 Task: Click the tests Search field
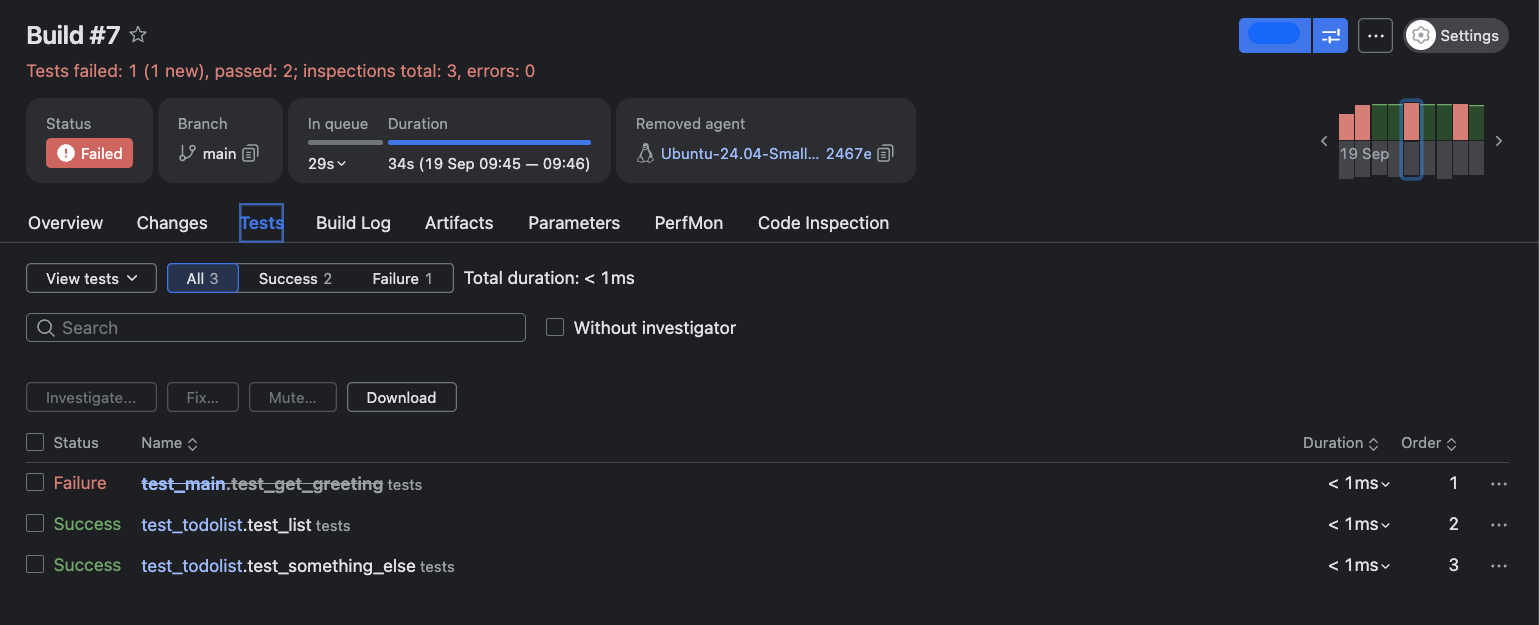276,328
